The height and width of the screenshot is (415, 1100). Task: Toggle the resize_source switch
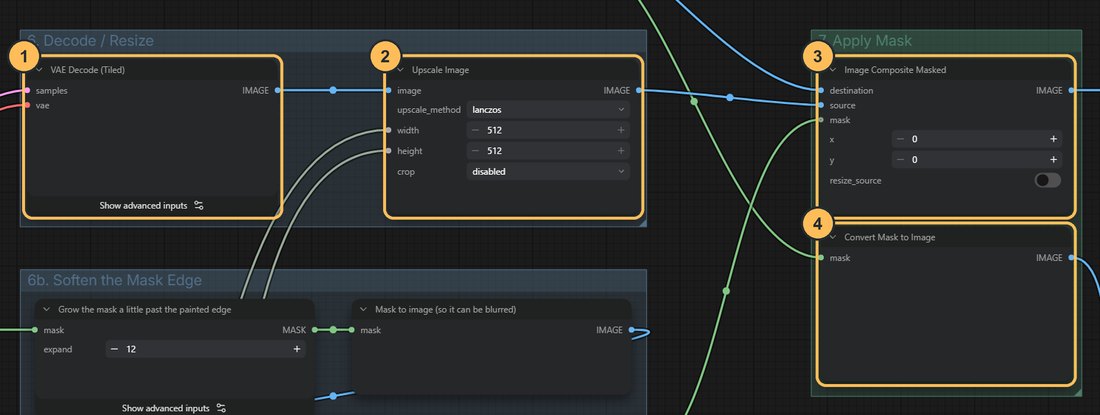click(x=1047, y=181)
